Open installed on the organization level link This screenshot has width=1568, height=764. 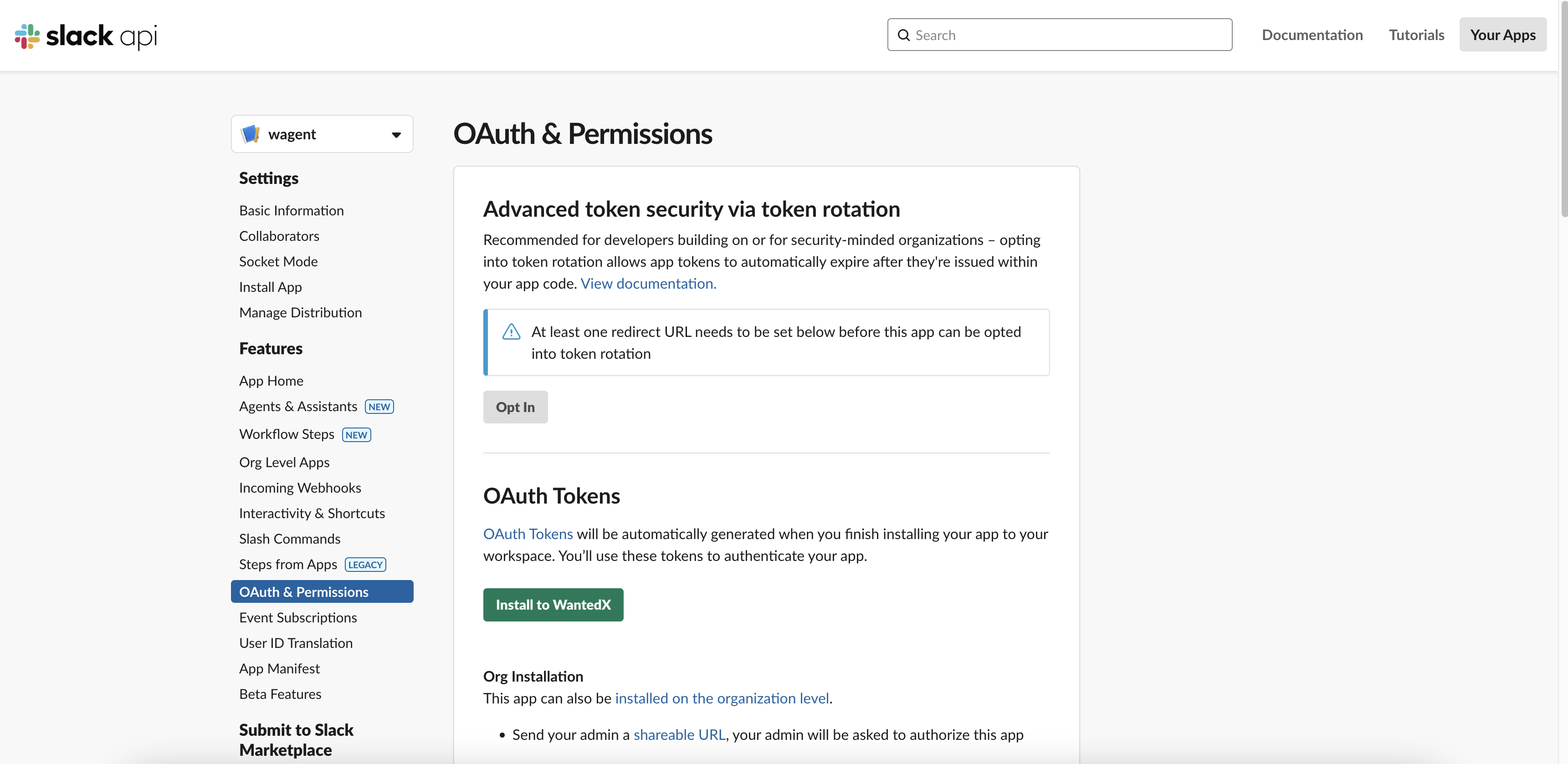pos(722,698)
